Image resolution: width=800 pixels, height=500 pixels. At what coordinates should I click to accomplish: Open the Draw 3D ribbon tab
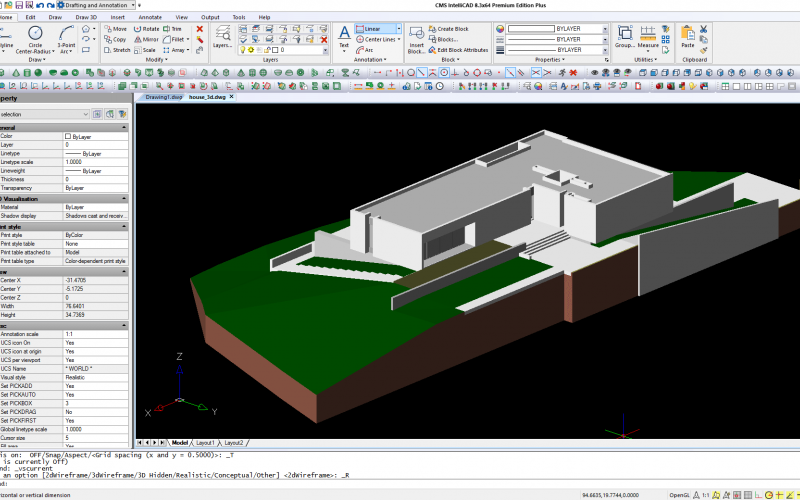86,17
